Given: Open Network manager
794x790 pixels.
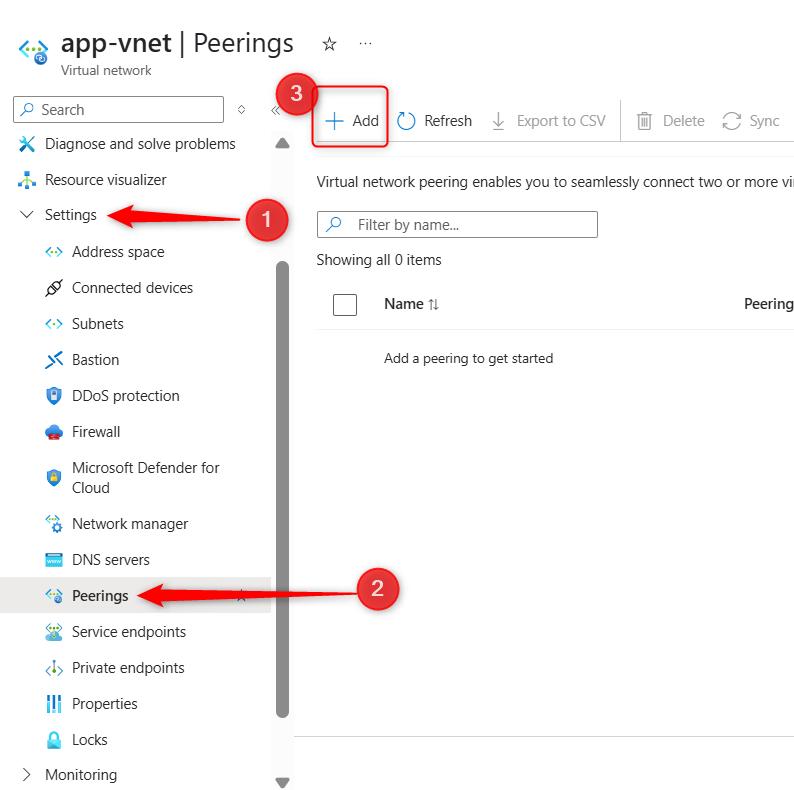Looking at the screenshot, I should pos(130,524).
